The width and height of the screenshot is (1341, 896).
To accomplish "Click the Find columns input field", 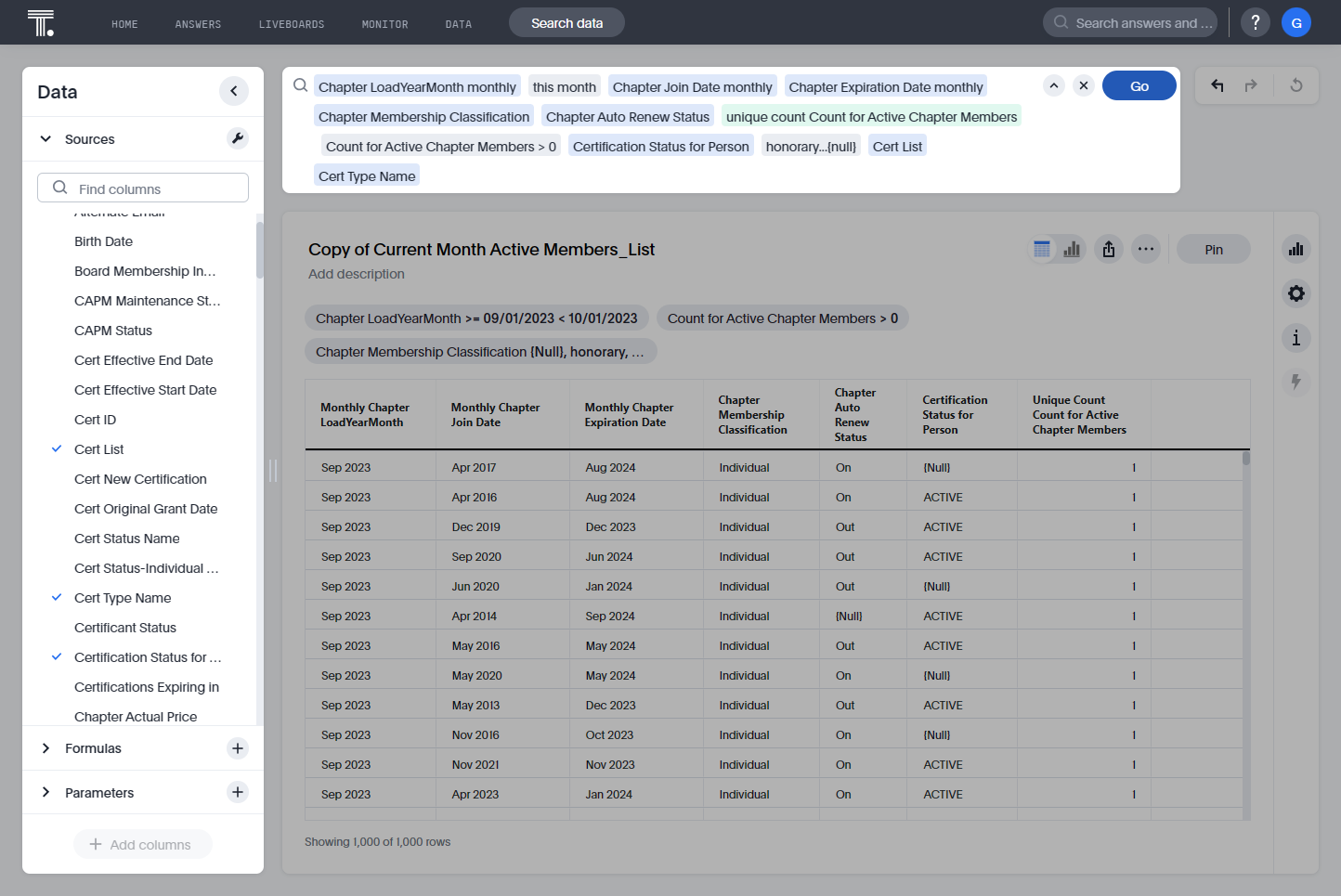I will point(143,188).
